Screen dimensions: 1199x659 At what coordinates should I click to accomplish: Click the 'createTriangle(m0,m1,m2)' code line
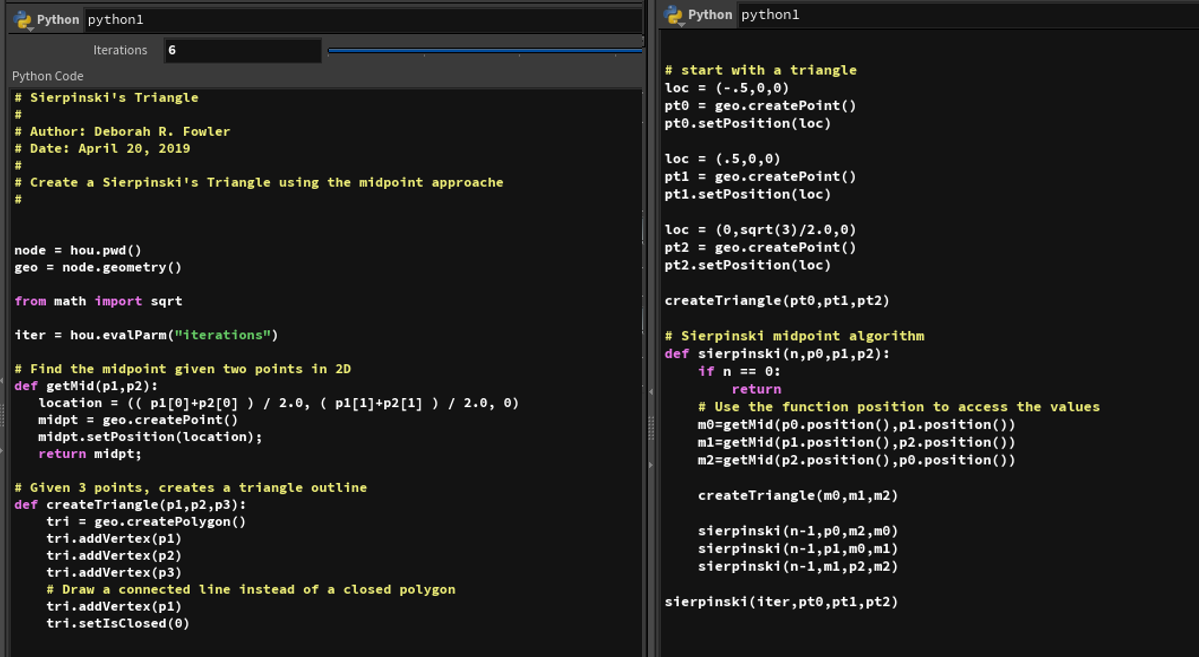coord(797,495)
